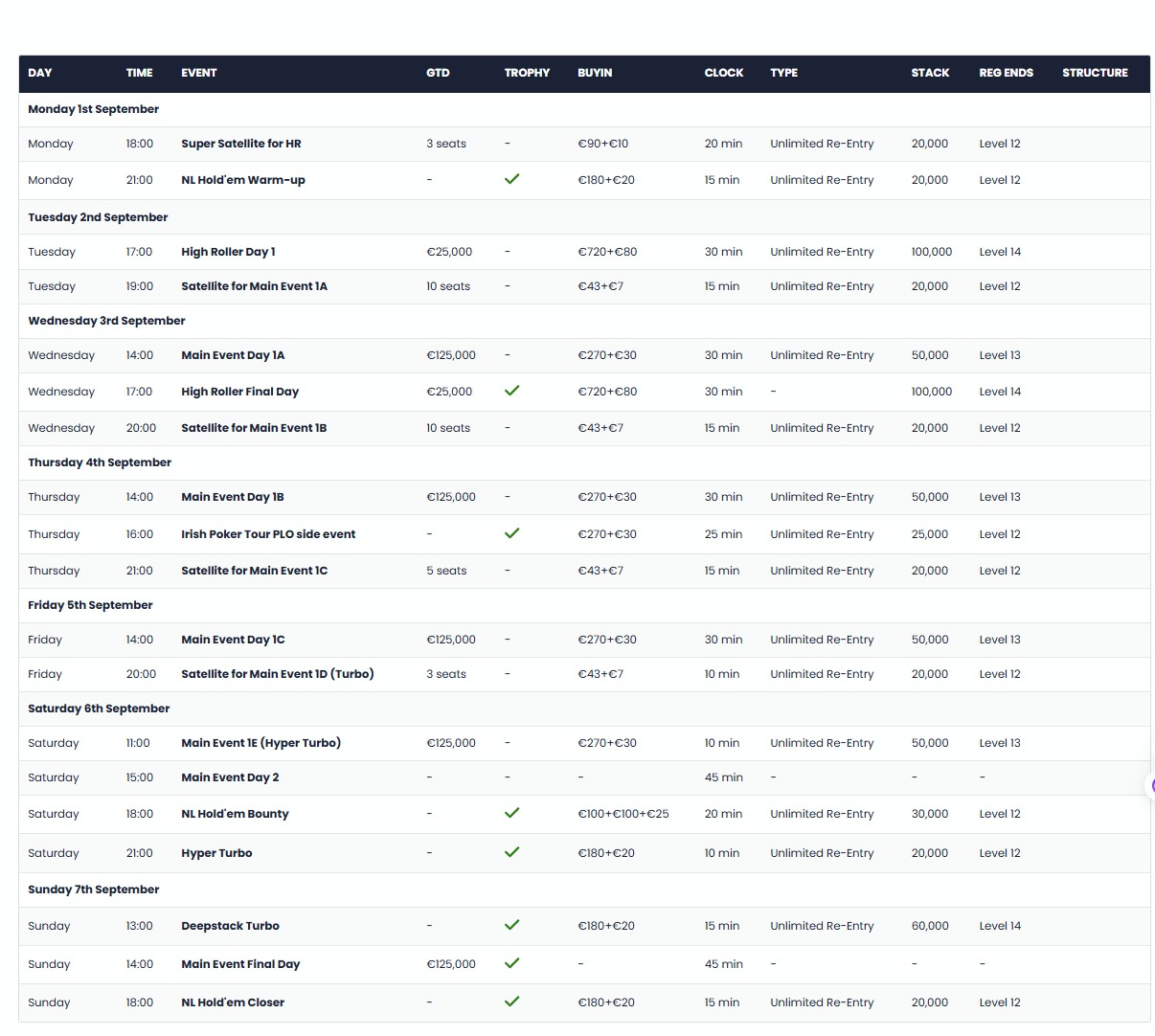The height and width of the screenshot is (1036, 1155).
Task: Select Main Event Day 1A event name
Action: coord(233,355)
